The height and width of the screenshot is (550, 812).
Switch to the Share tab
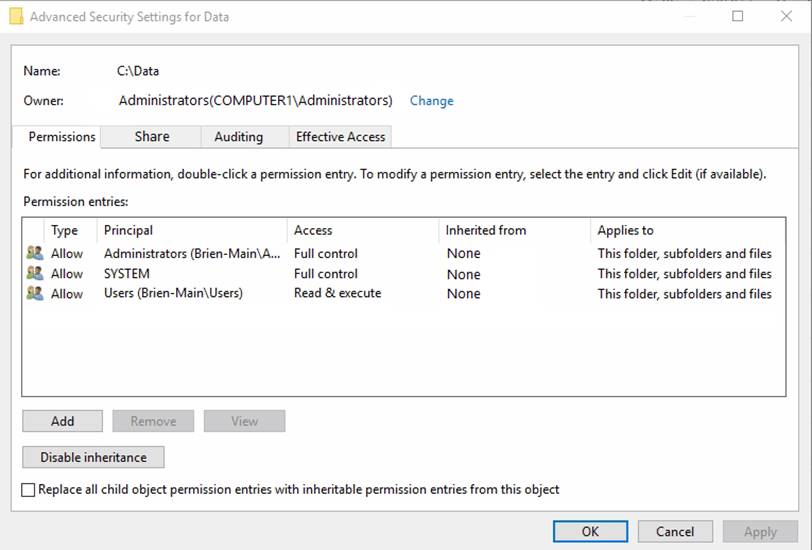[152, 137]
